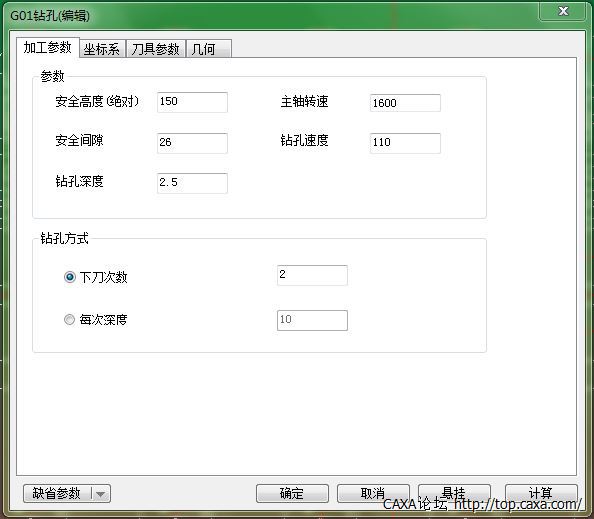Close the G01钻孔(编辑) dialog

click(x=563, y=11)
